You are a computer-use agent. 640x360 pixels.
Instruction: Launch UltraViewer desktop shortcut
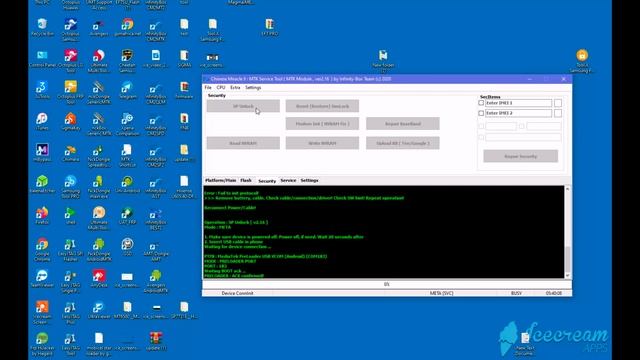tap(99, 310)
